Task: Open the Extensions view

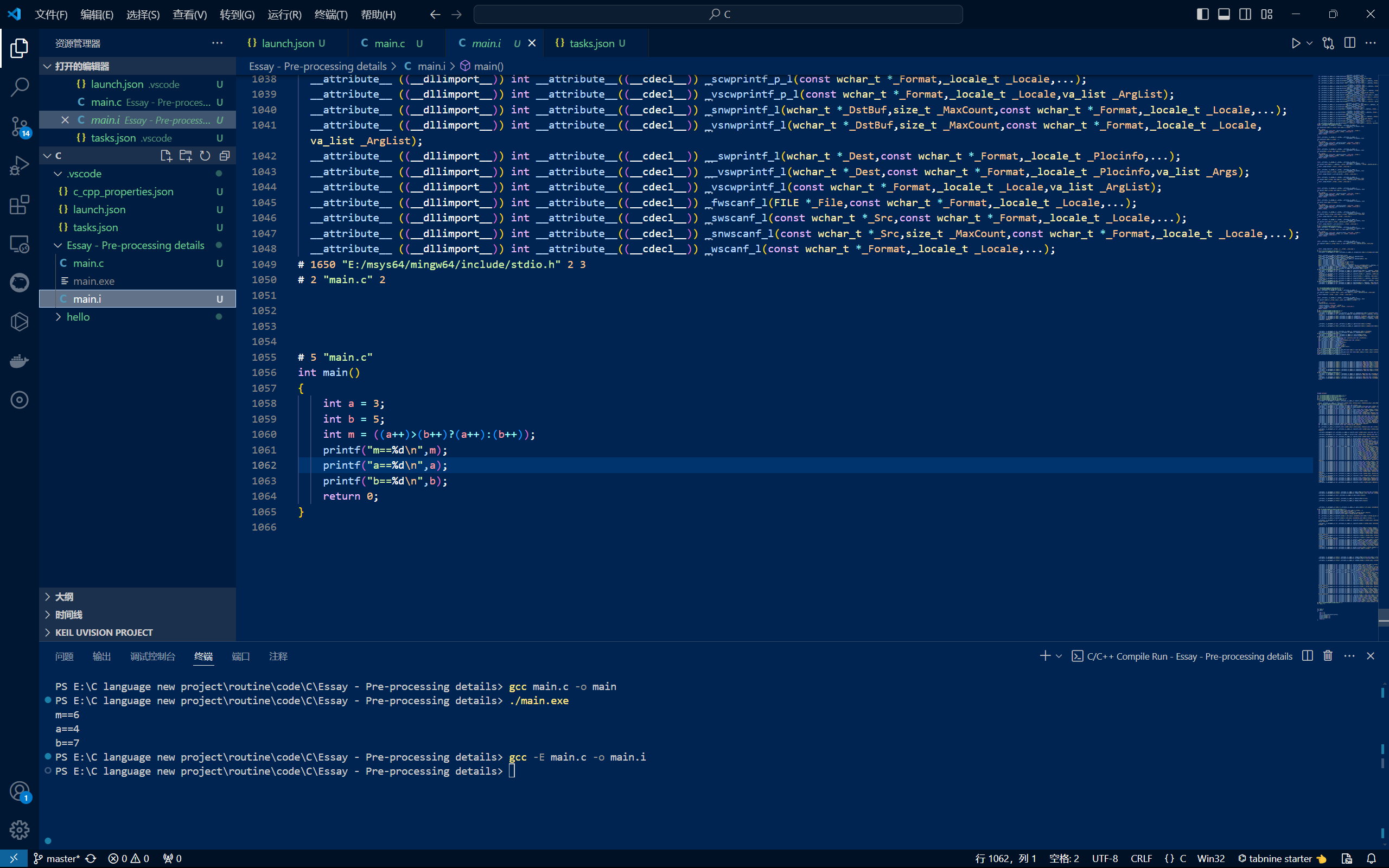Action: (20, 205)
